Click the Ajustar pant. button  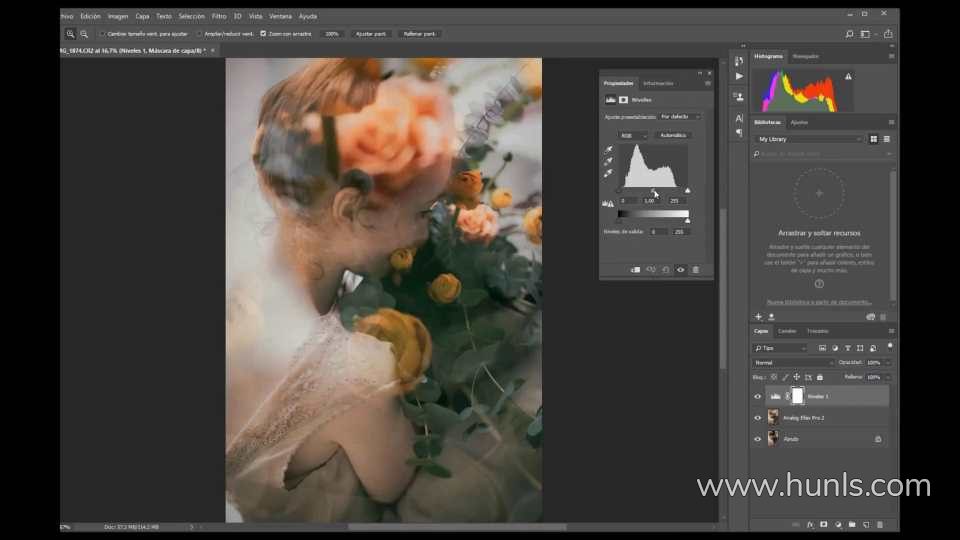click(x=371, y=33)
